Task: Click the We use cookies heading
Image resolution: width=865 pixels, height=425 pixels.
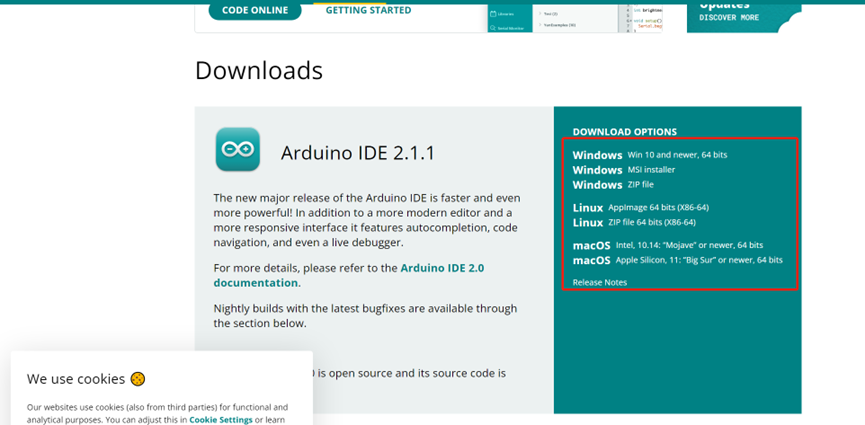Action: coord(76,379)
